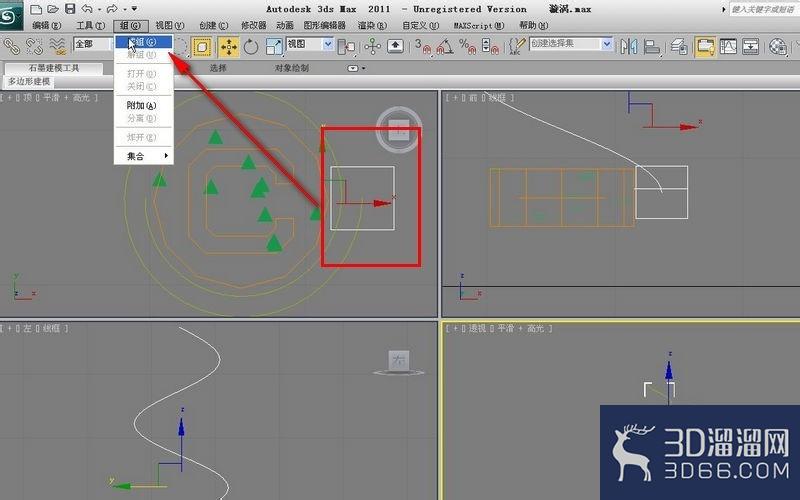Open the Material Editor icon
Viewport: 800px width, 500px height.
pos(778,47)
